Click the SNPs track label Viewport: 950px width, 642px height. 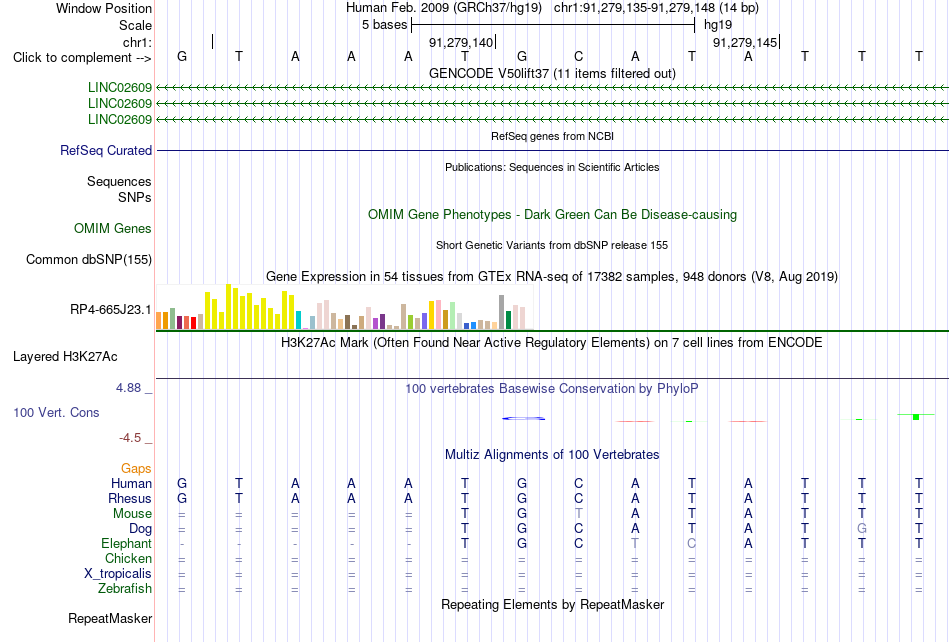point(135,197)
